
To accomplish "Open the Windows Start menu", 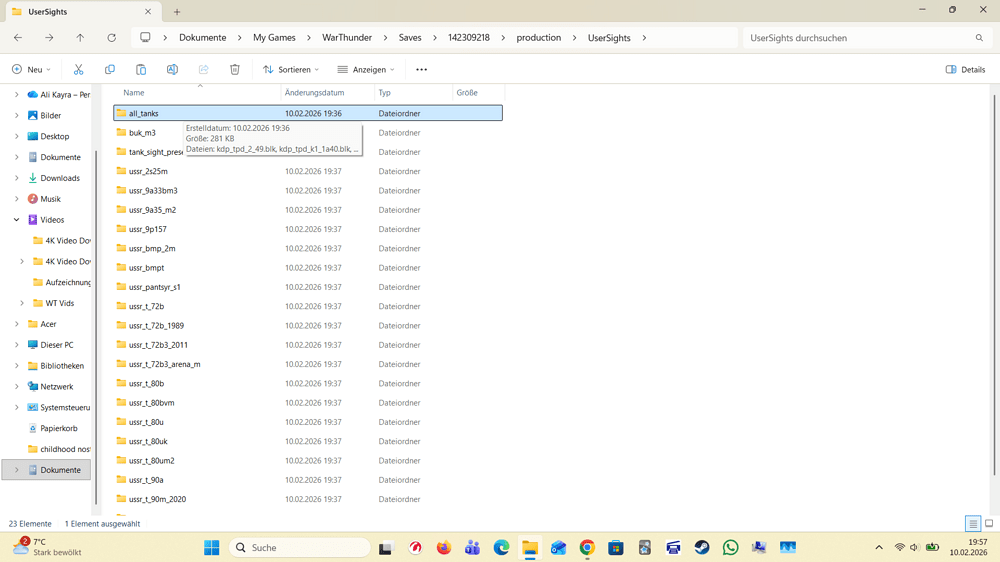I will point(212,547).
